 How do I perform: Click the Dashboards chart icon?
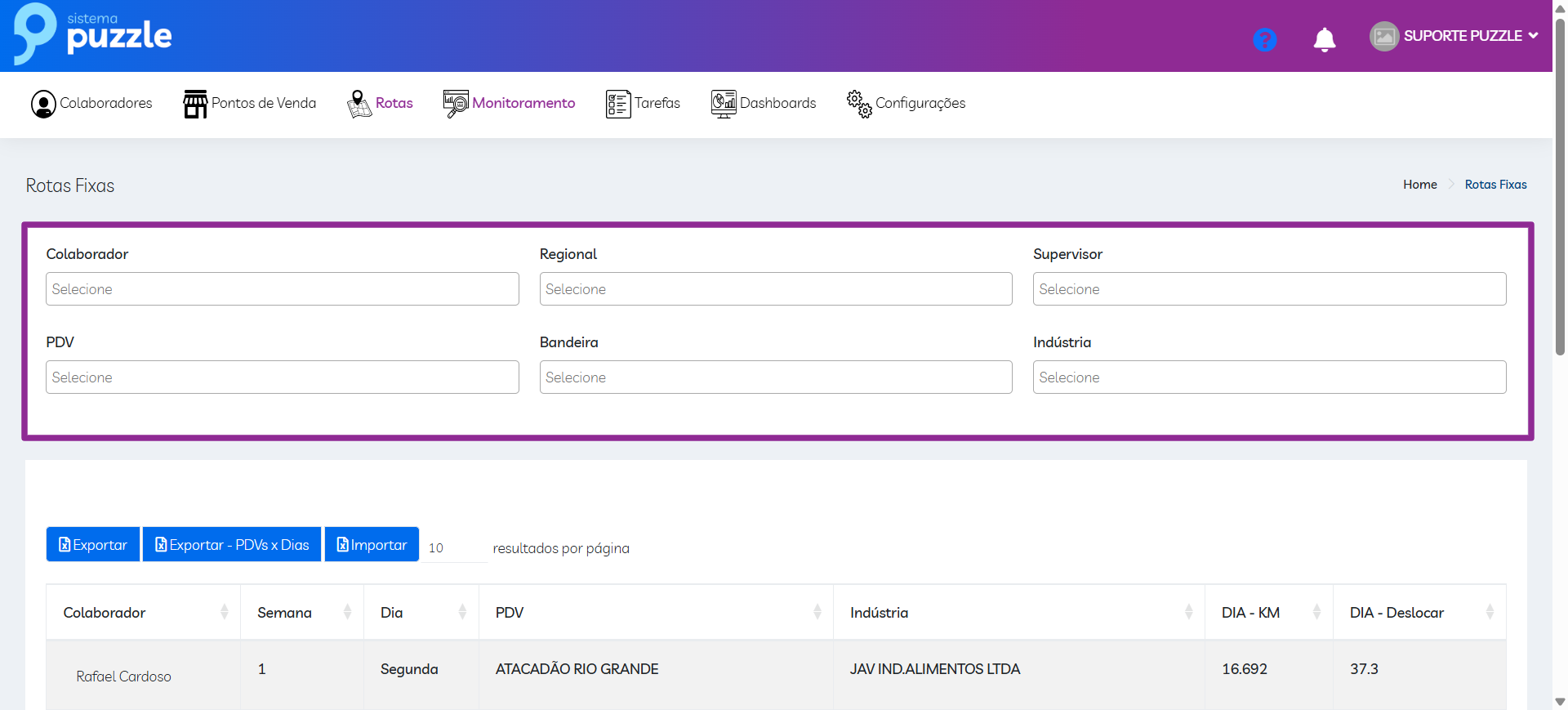coord(723,104)
